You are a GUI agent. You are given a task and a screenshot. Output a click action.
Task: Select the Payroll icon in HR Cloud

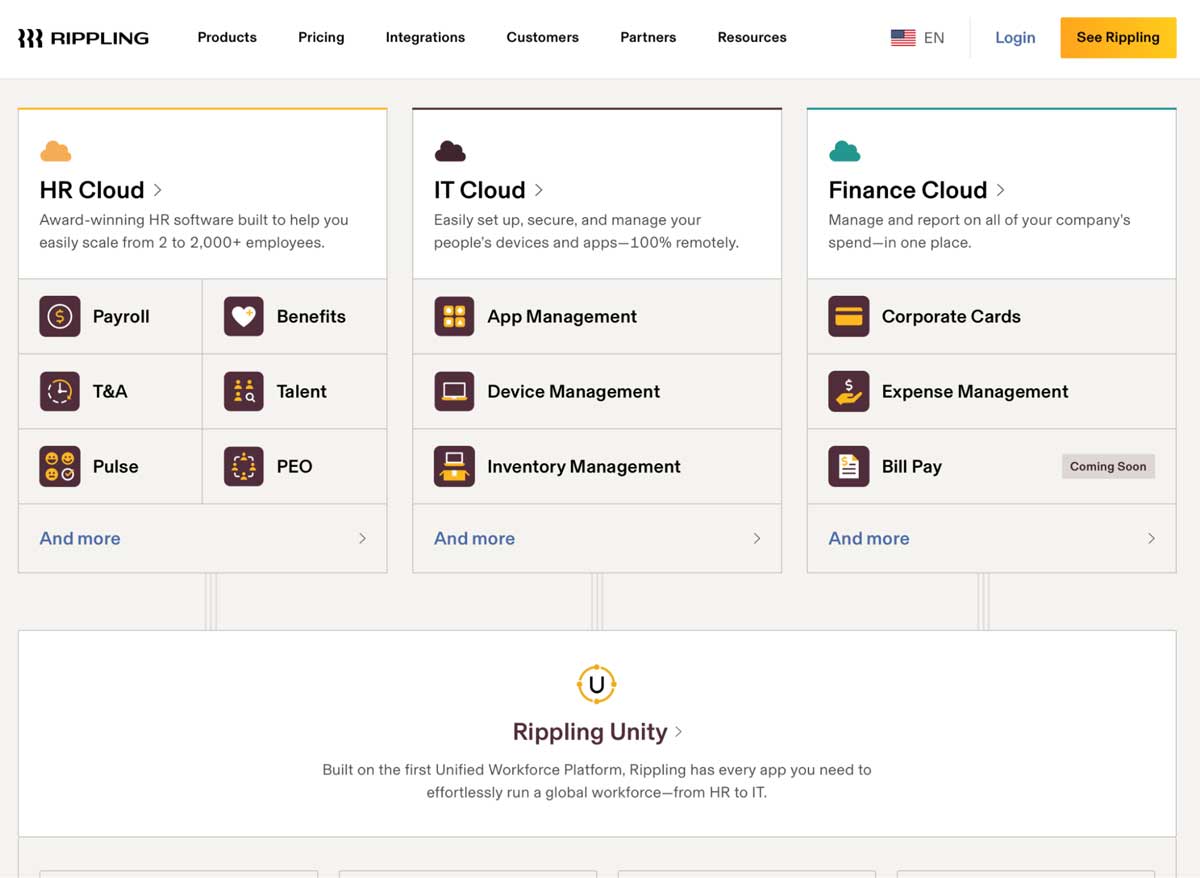point(59,316)
